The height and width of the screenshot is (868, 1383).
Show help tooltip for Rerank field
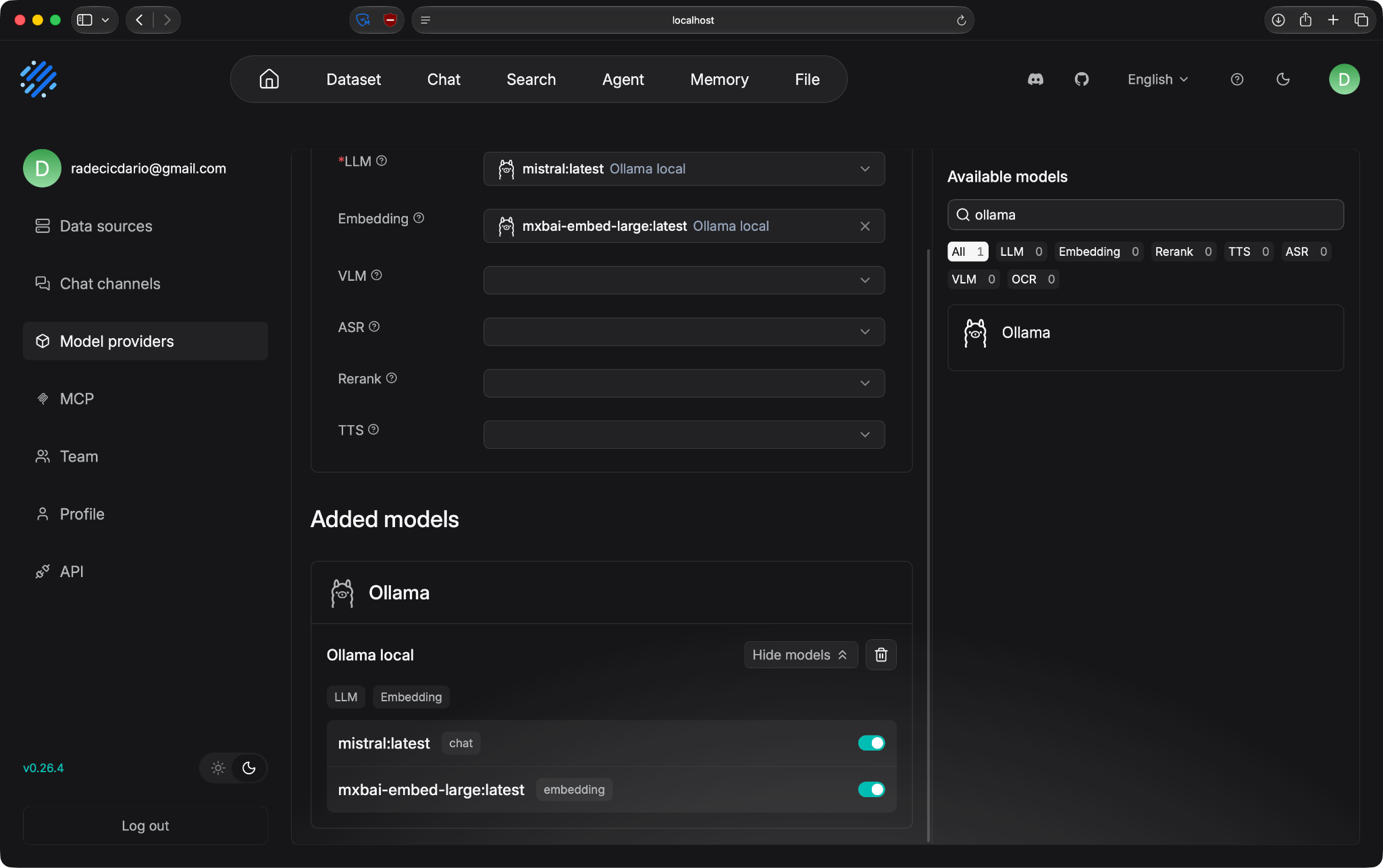point(392,378)
